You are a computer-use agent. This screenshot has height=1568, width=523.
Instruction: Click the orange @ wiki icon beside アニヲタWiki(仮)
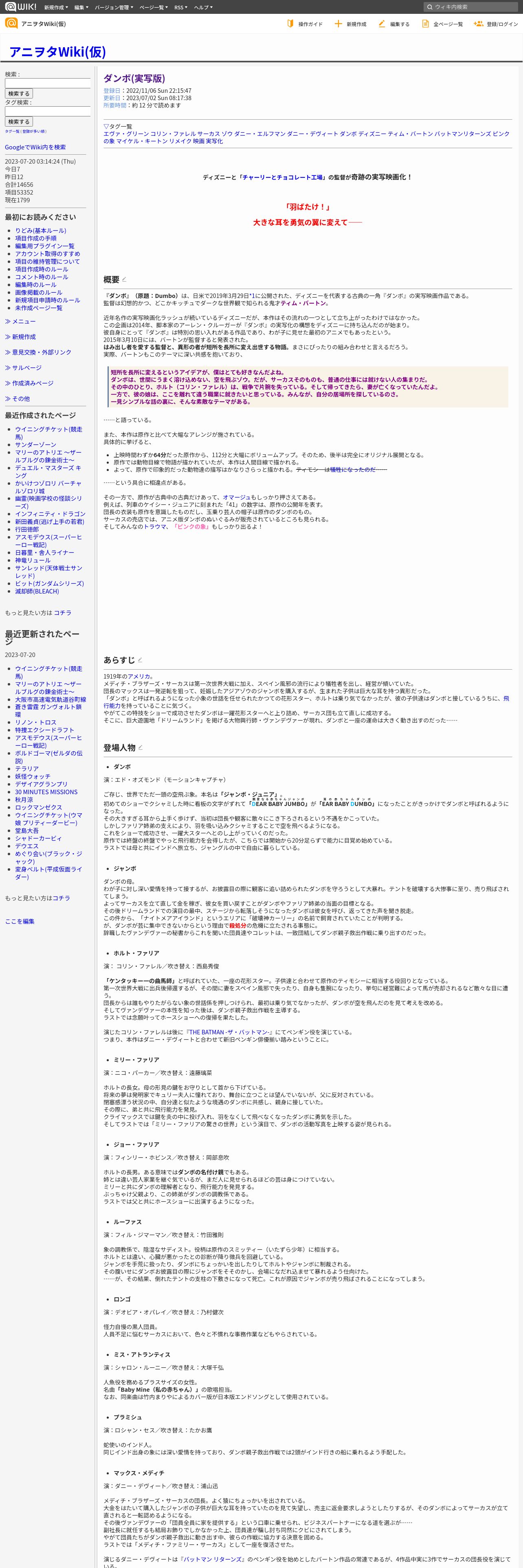pyautogui.click(x=11, y=23)
